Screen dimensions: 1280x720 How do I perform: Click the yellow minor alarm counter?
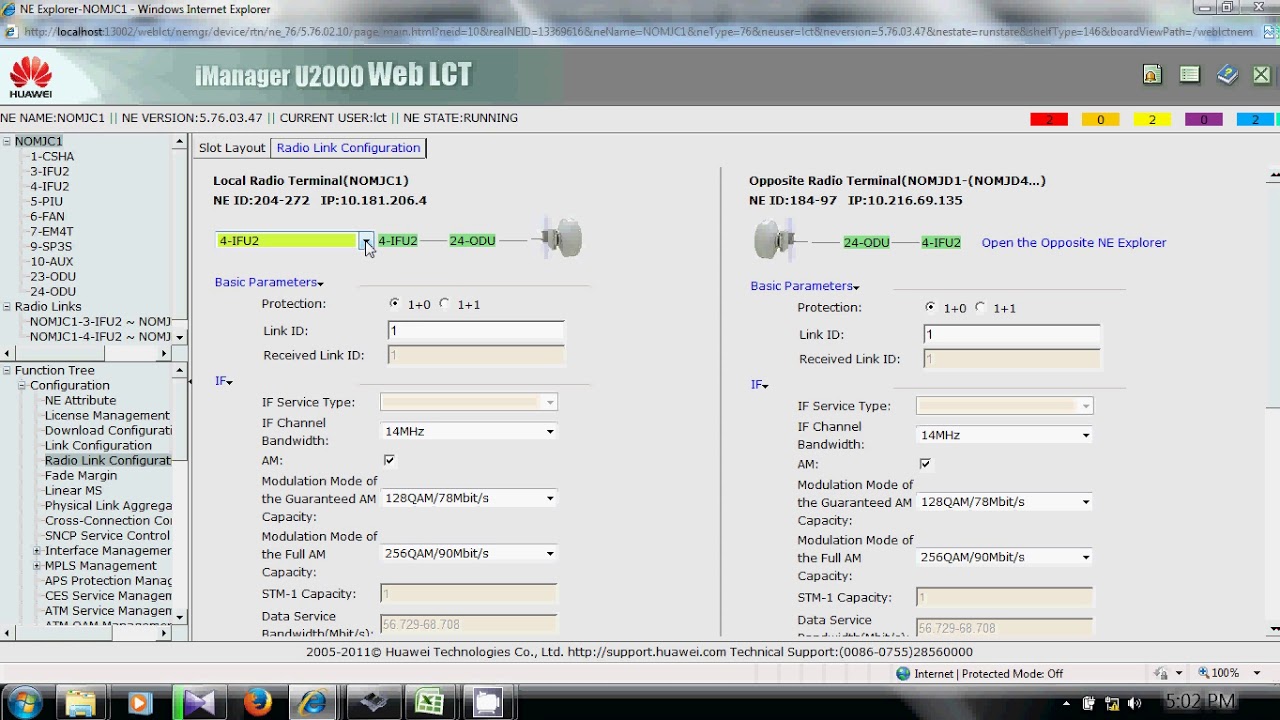1152,120
